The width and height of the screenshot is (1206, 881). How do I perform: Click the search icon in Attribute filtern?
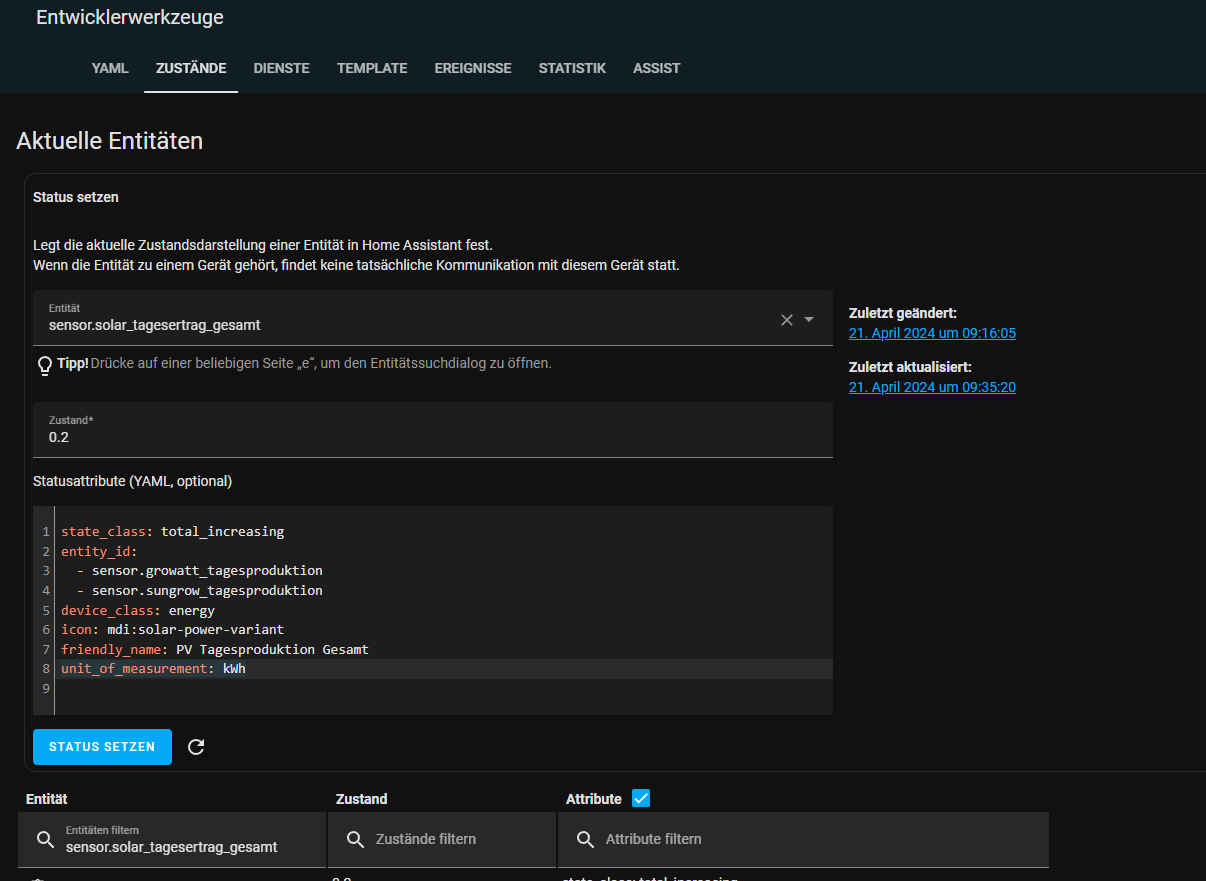pyautogui.click(x=584, y=839)
